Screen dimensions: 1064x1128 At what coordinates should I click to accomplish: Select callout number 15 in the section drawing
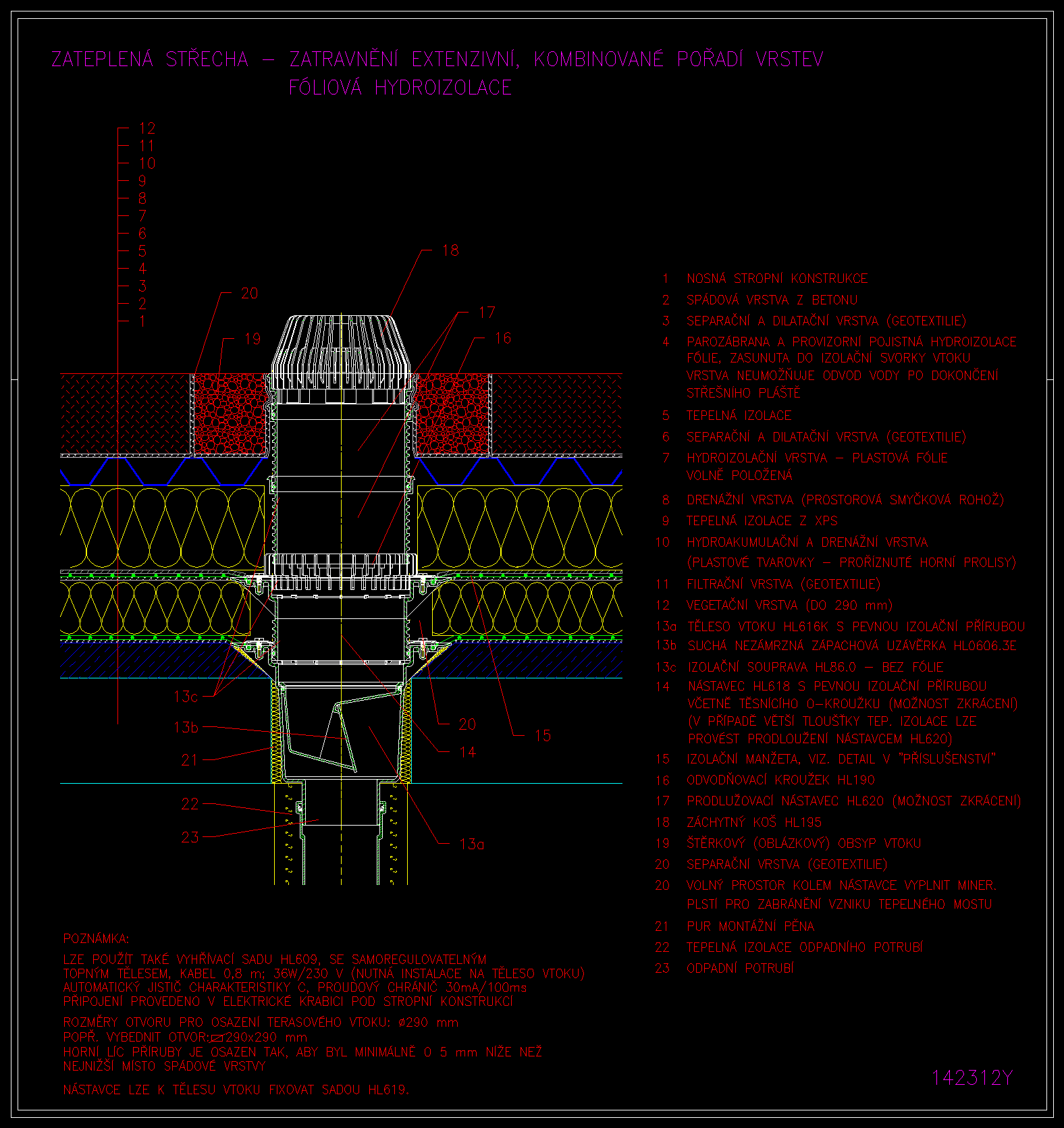click(x=543, y=736)
